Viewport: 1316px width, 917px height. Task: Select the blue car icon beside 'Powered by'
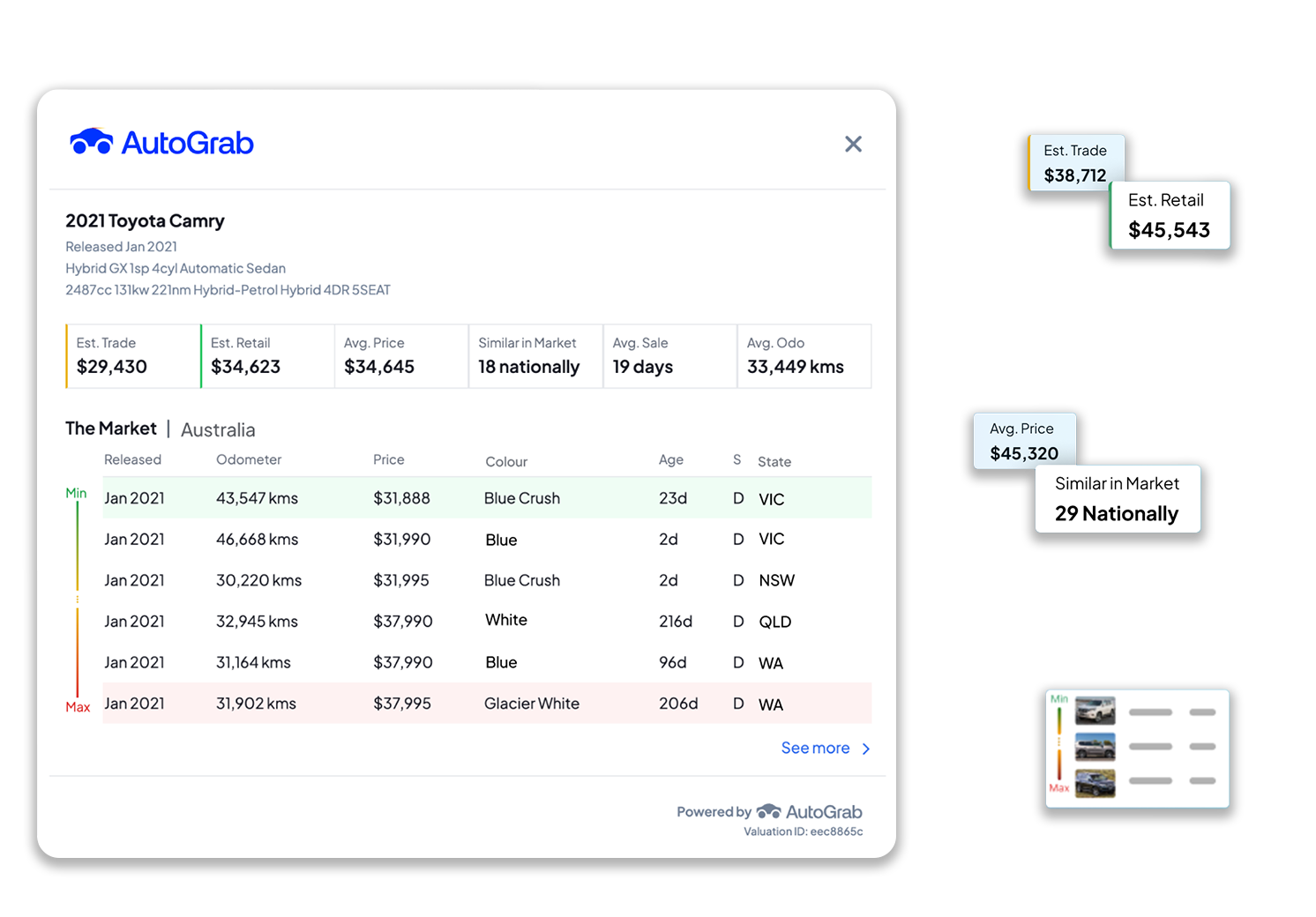(768, 811)
